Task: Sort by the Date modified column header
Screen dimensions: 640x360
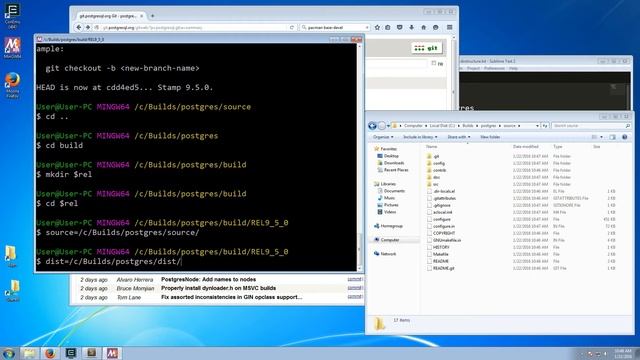Action: tap(526, 147)
